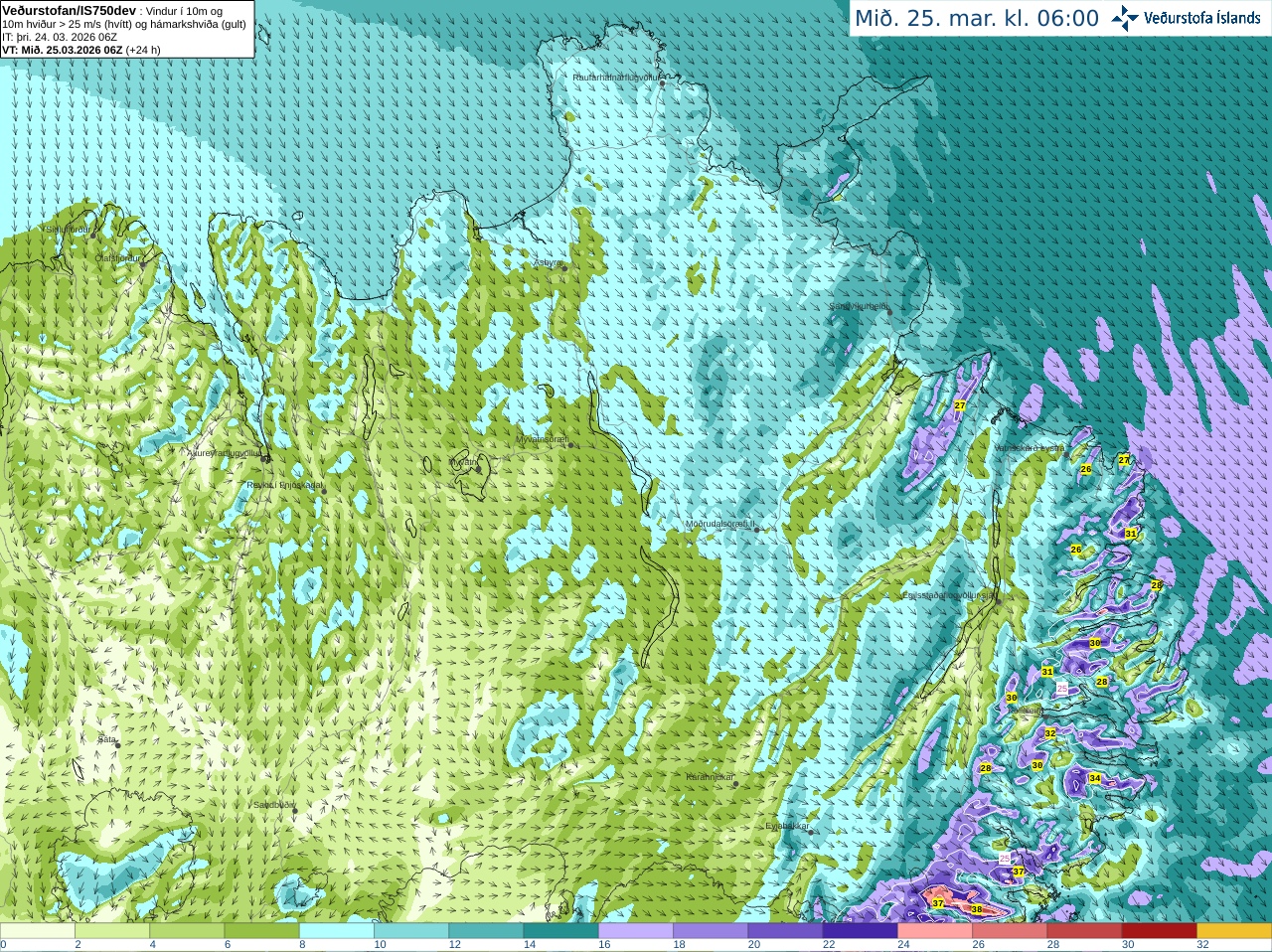Image resolution: width=1272 pixels, height=952 pixels.
Task: Click the Raufarhafnarflugvöllur station dot
Action: coord(663,83)
